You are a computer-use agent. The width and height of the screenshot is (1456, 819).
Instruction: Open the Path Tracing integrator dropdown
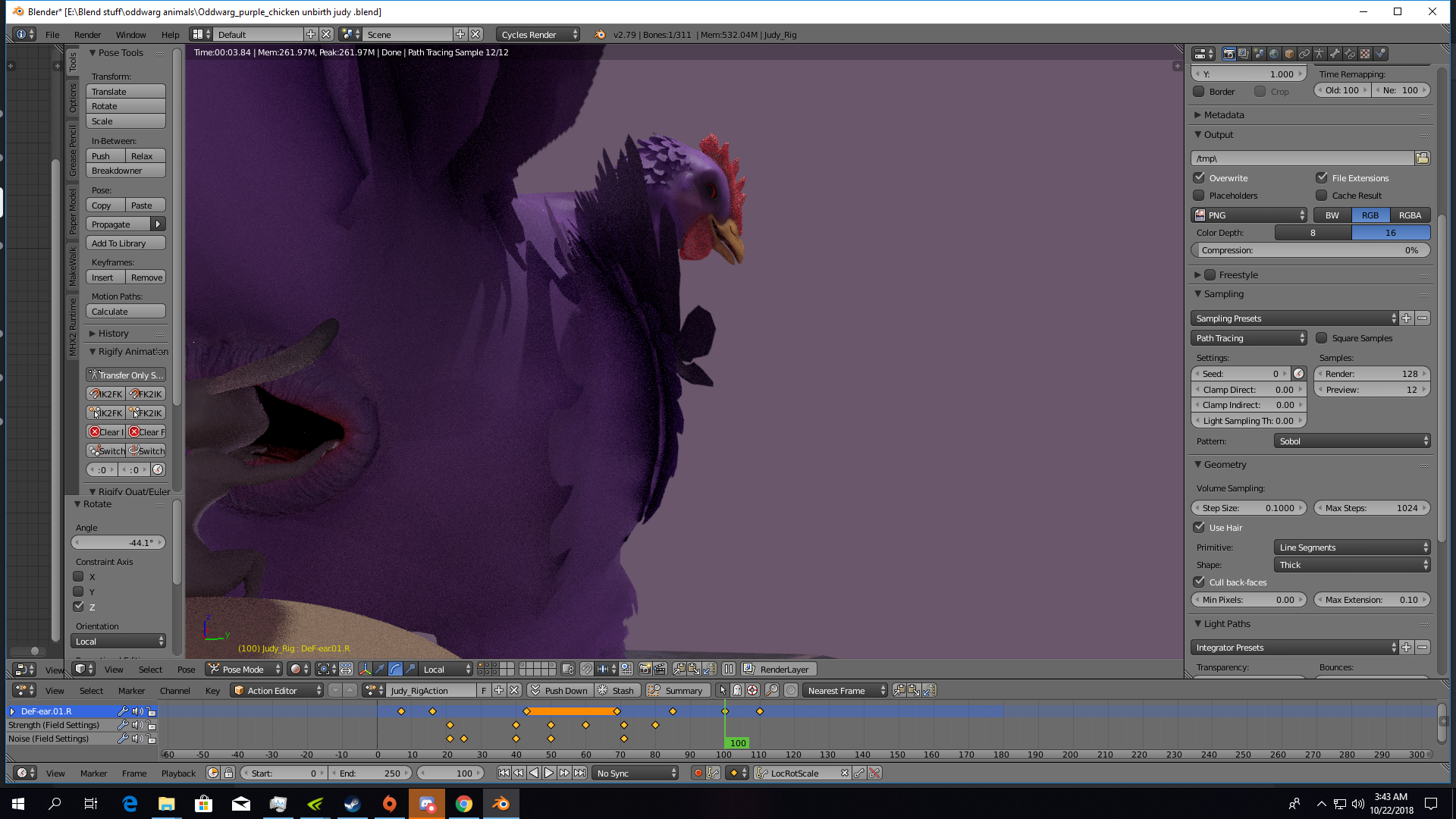pos(1248,338)
